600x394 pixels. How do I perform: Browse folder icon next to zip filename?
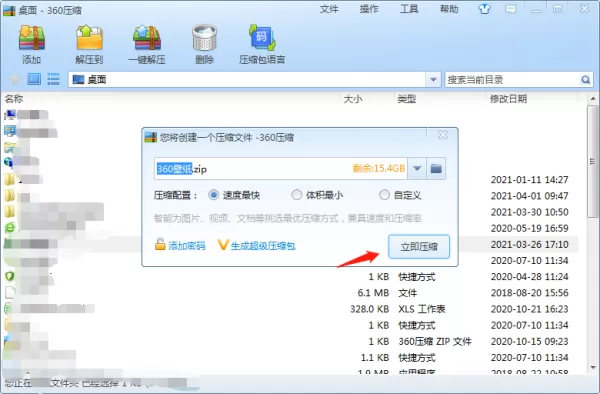436,168
